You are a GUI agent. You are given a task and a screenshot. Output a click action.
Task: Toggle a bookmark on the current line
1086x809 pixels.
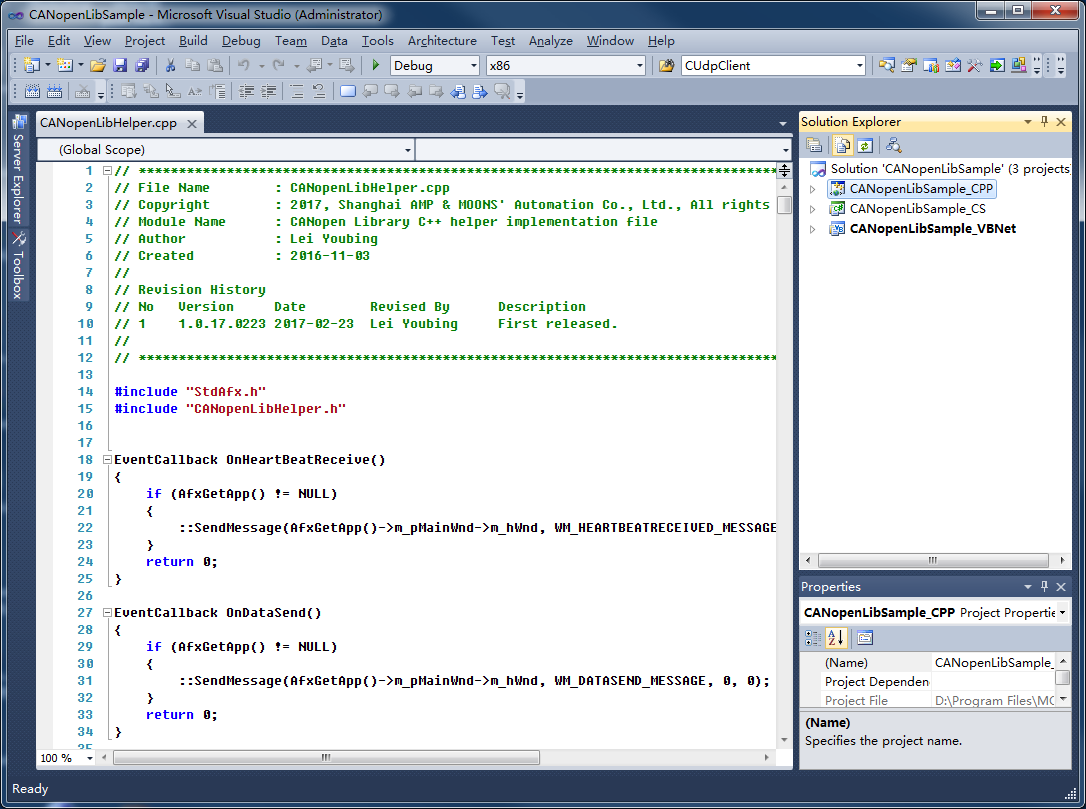click(348, 91)
